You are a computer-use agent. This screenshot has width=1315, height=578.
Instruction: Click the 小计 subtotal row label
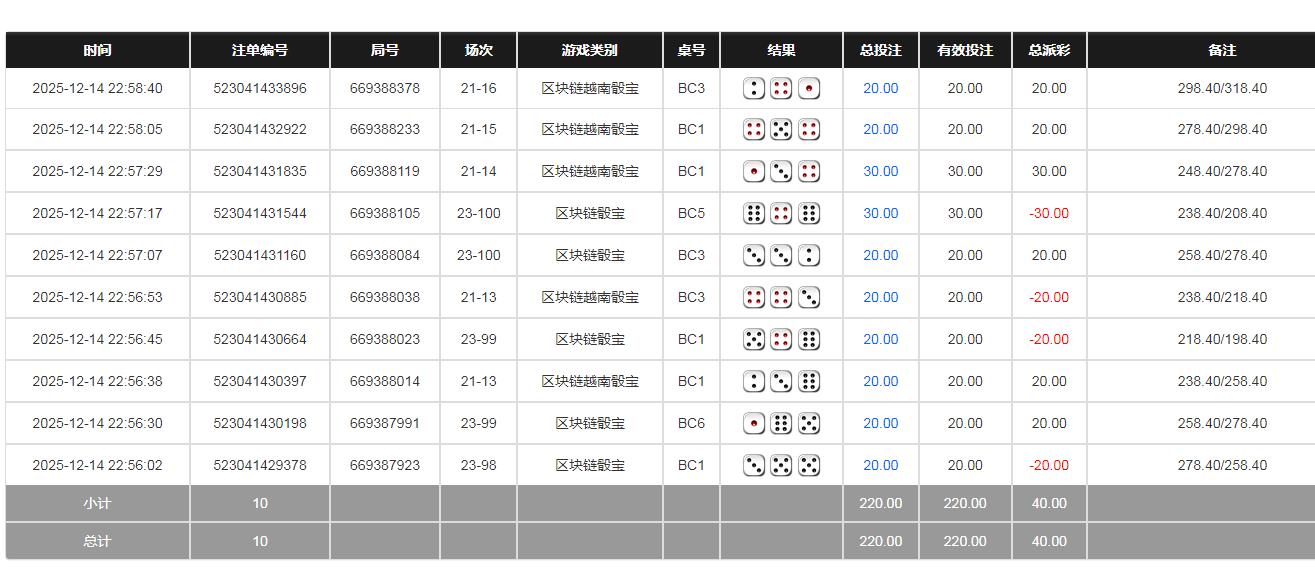(x=97, y=504)
